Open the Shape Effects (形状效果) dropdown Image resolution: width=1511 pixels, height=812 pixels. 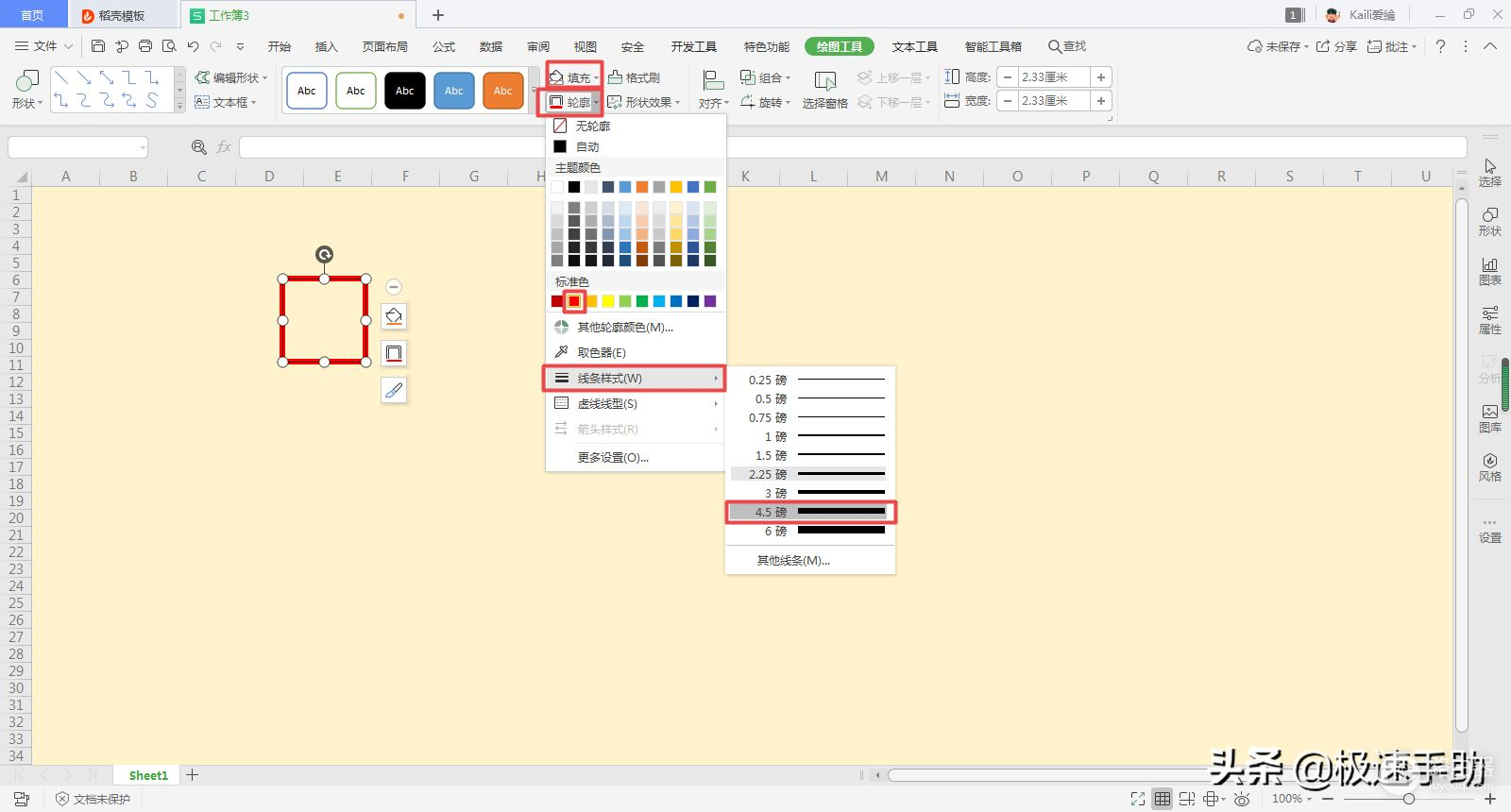644,102
